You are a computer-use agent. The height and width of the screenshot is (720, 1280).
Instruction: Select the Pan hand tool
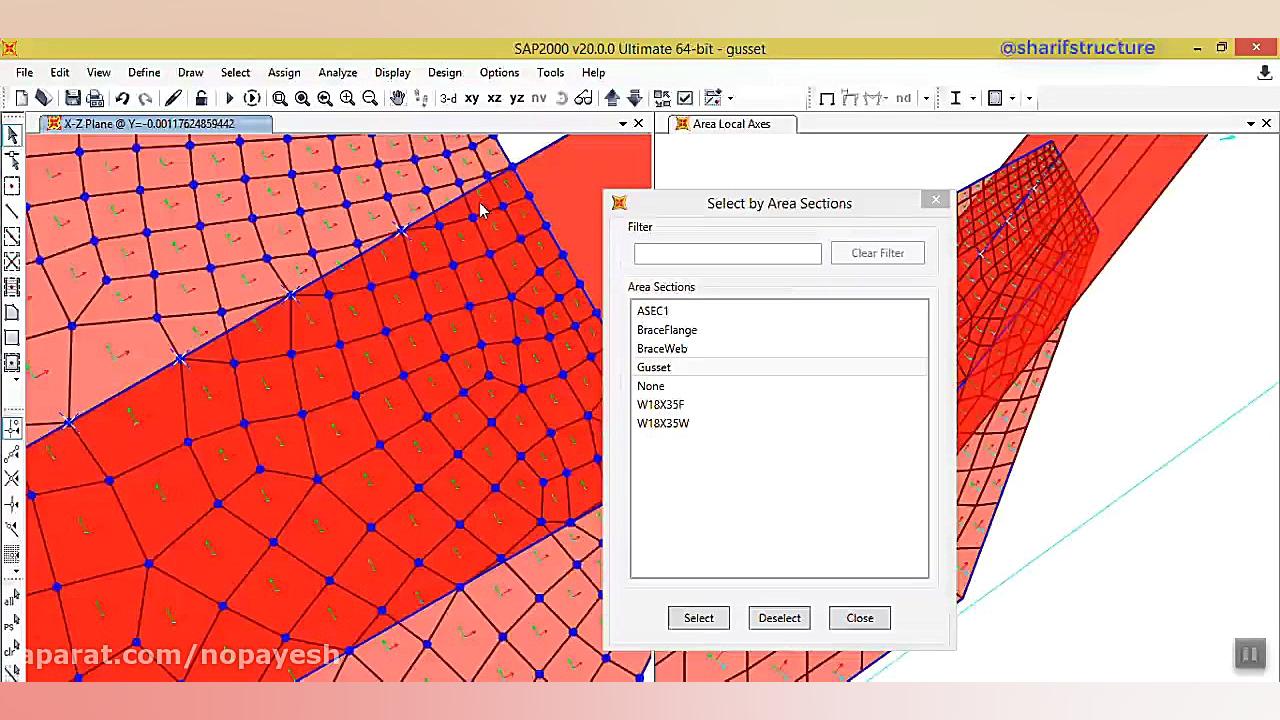397,98
